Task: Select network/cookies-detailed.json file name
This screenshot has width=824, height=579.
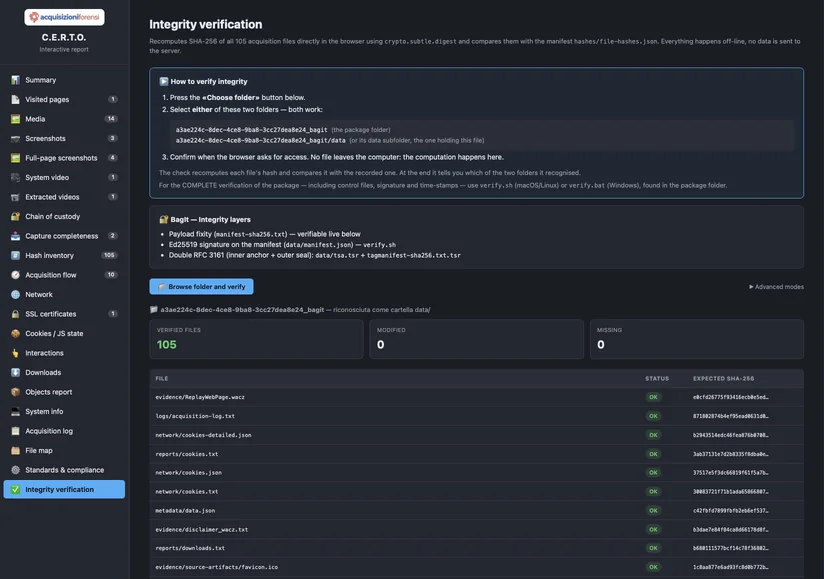Action: tap(203, 435)
